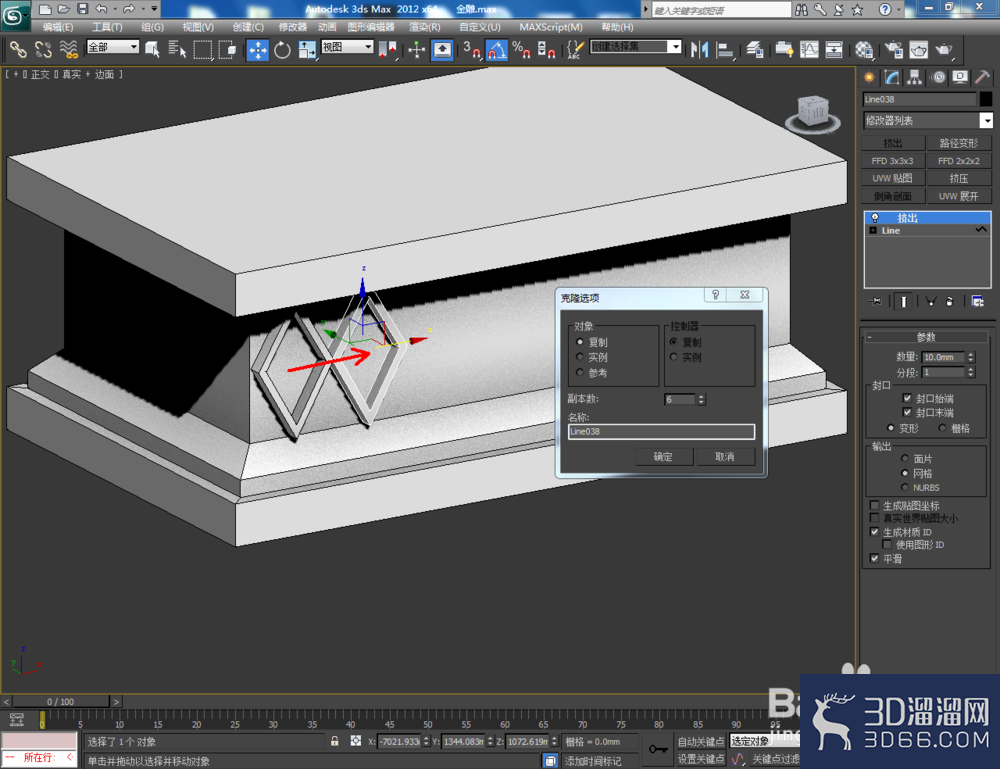Toggle Window/Crossing selection mode
Image resolution: width=1000 pixels, height=769 pixels.
(227, 50)
